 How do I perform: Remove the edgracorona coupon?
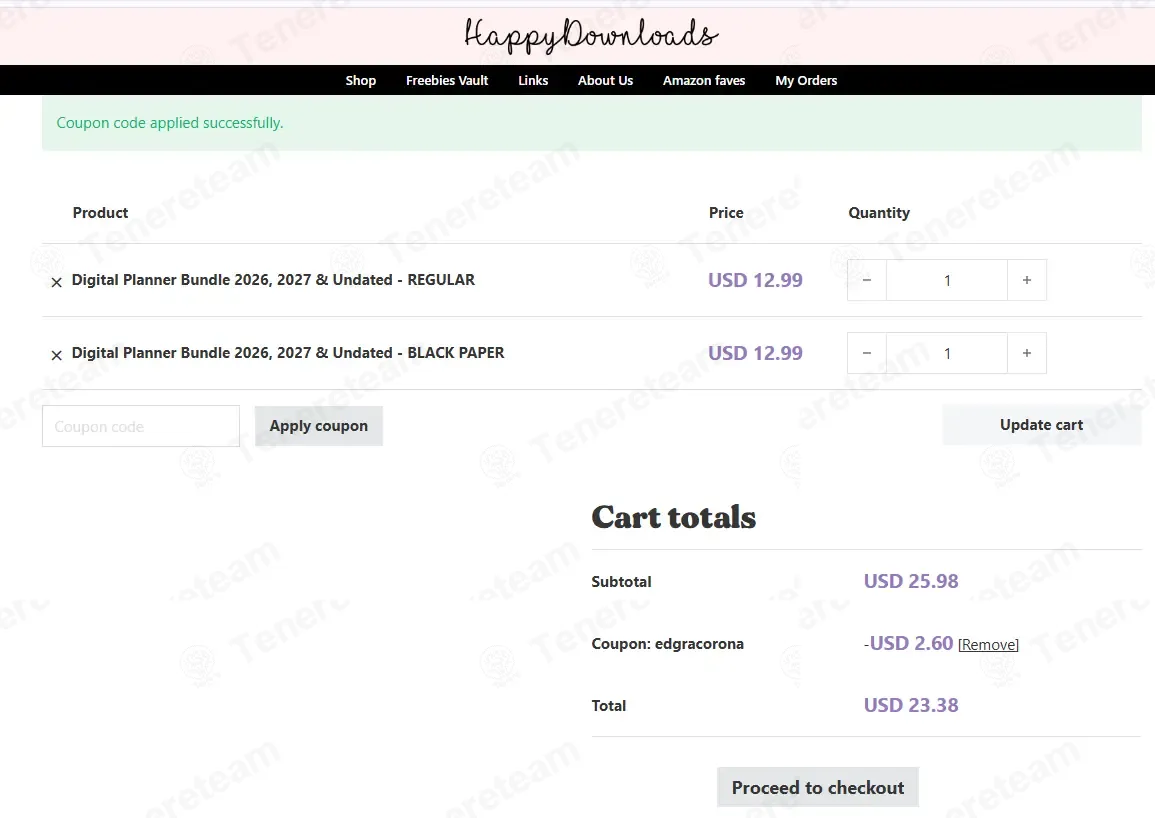click(989, 645)
